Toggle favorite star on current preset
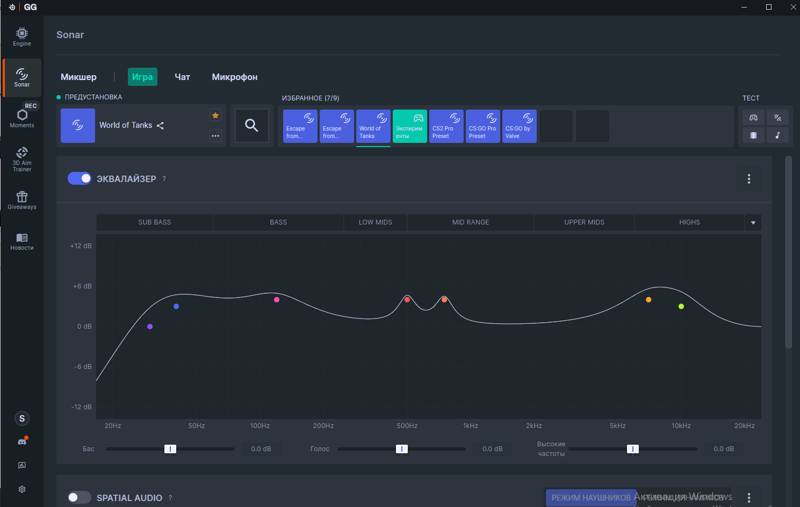 point(215,116)
